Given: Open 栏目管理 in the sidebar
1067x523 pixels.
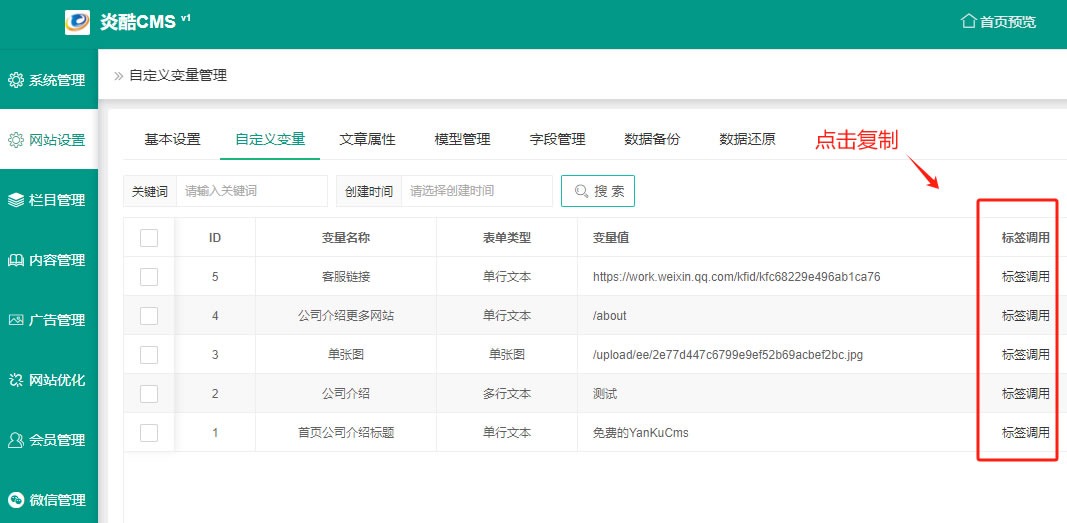Looking at the screenshot, I should tap(49, 200).
